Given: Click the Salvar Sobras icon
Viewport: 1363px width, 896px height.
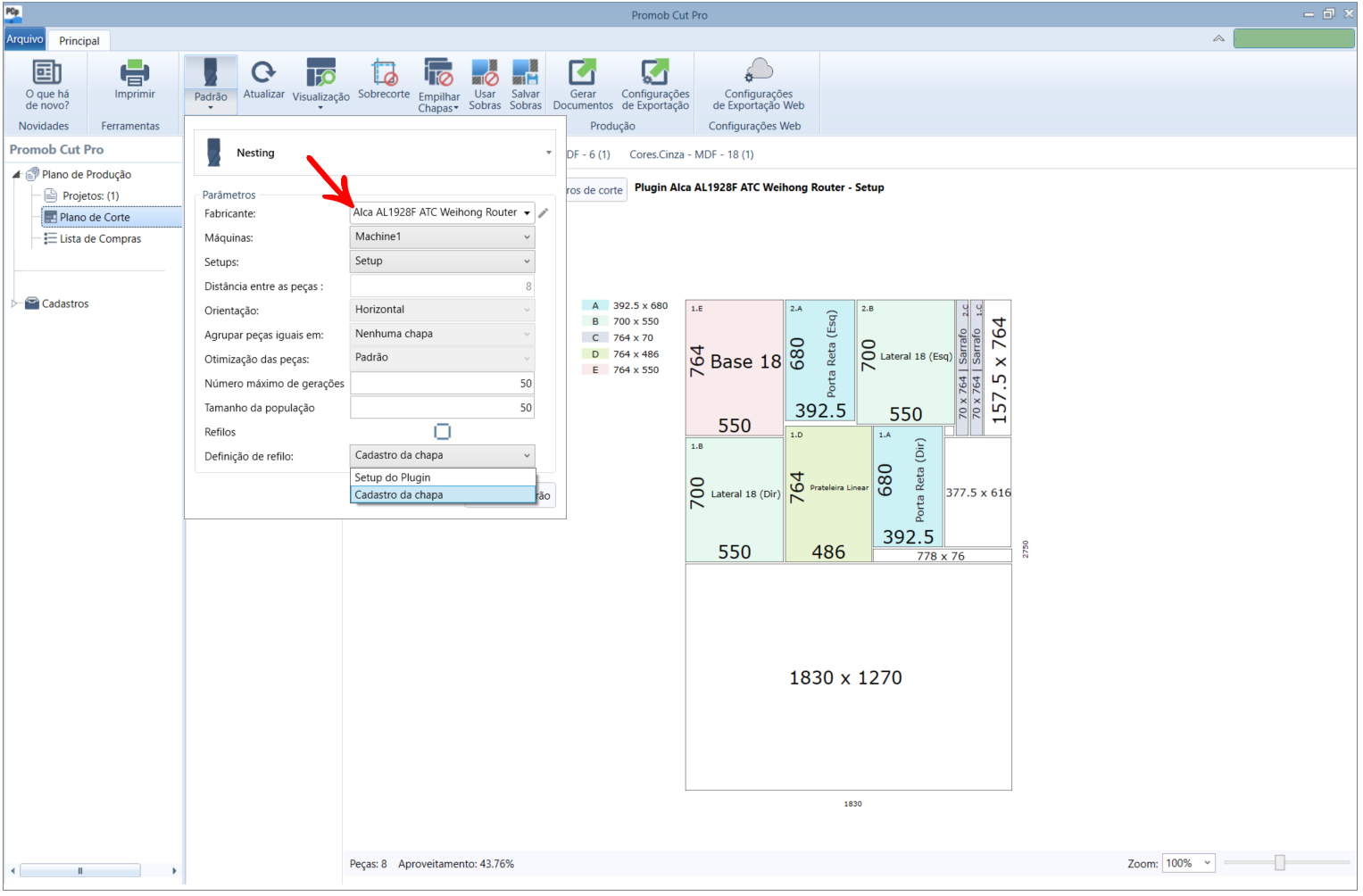Looking at the screenshot, I should coord(525,72).
